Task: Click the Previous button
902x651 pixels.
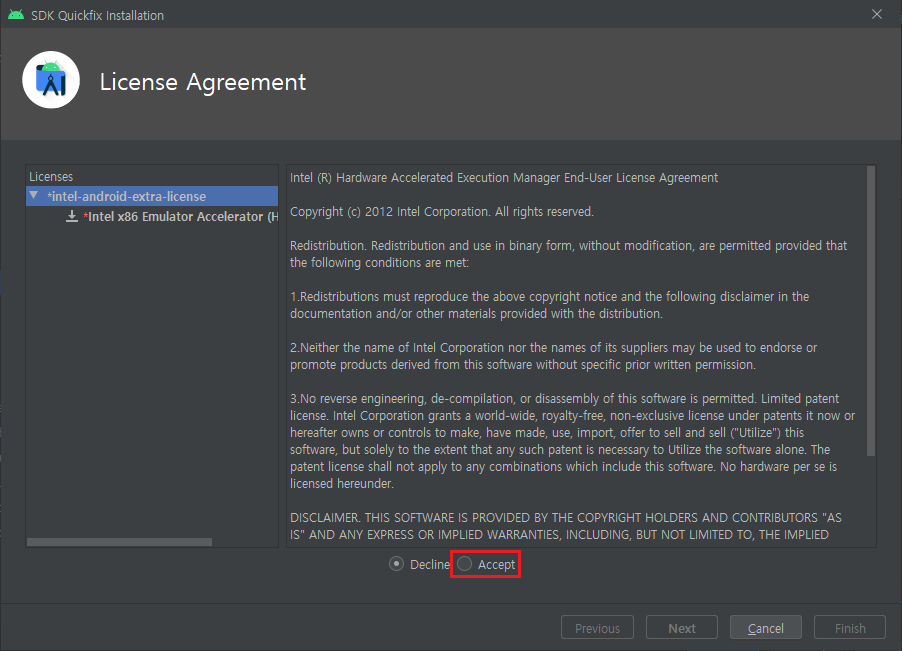Action: [x=597, y=628]
